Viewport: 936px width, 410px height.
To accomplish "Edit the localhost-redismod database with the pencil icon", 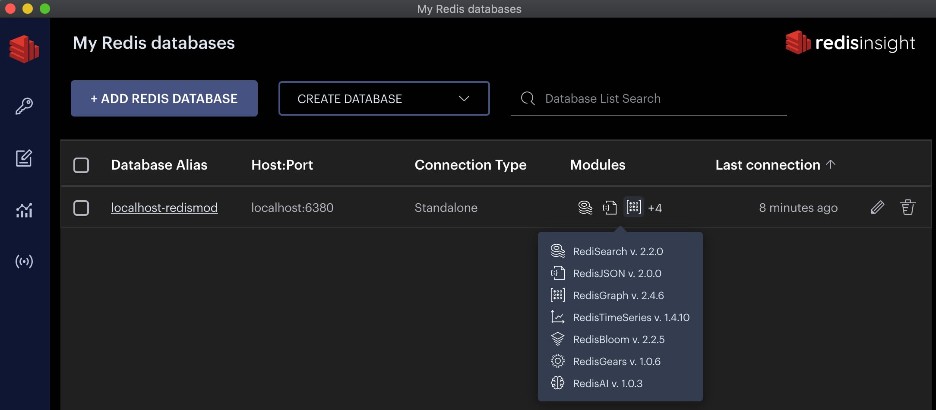I will coord(877,208).
